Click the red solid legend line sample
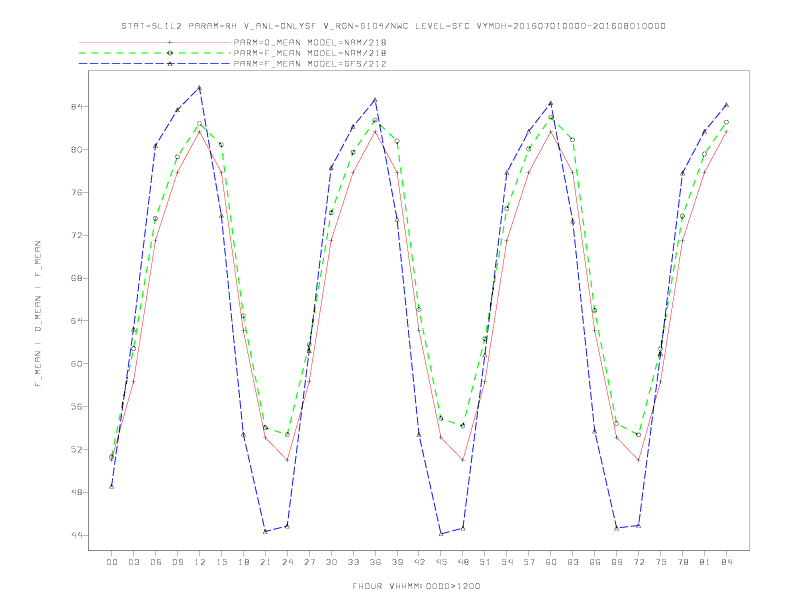Screen dimensions: 792x612 155,42
